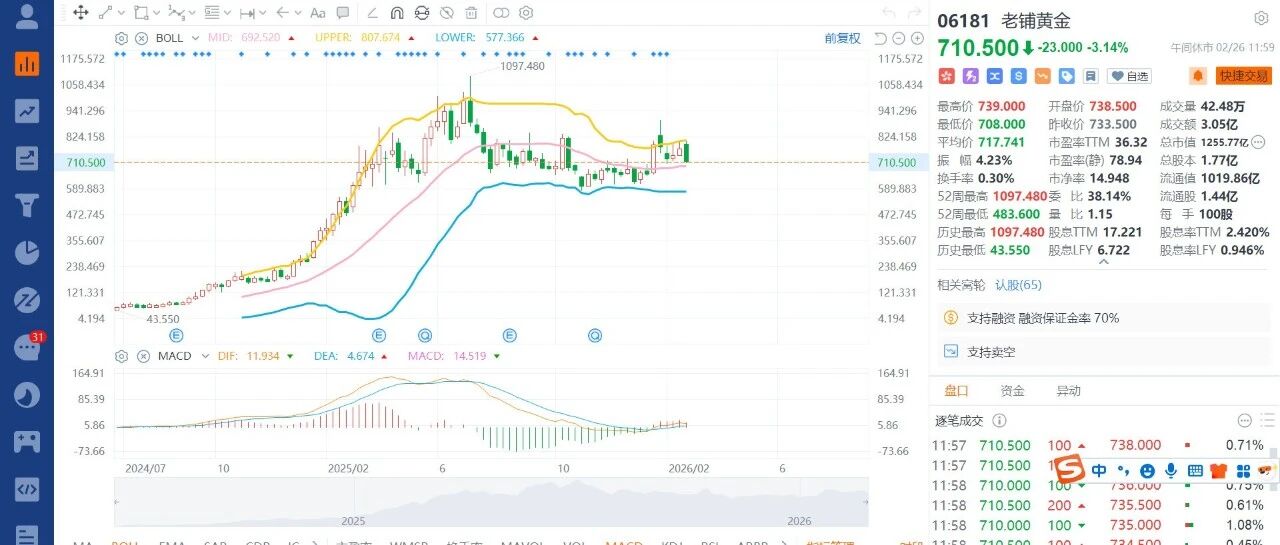
Task: Expand the MACD indicator dropdown
Action: click(x=204, y=356)
